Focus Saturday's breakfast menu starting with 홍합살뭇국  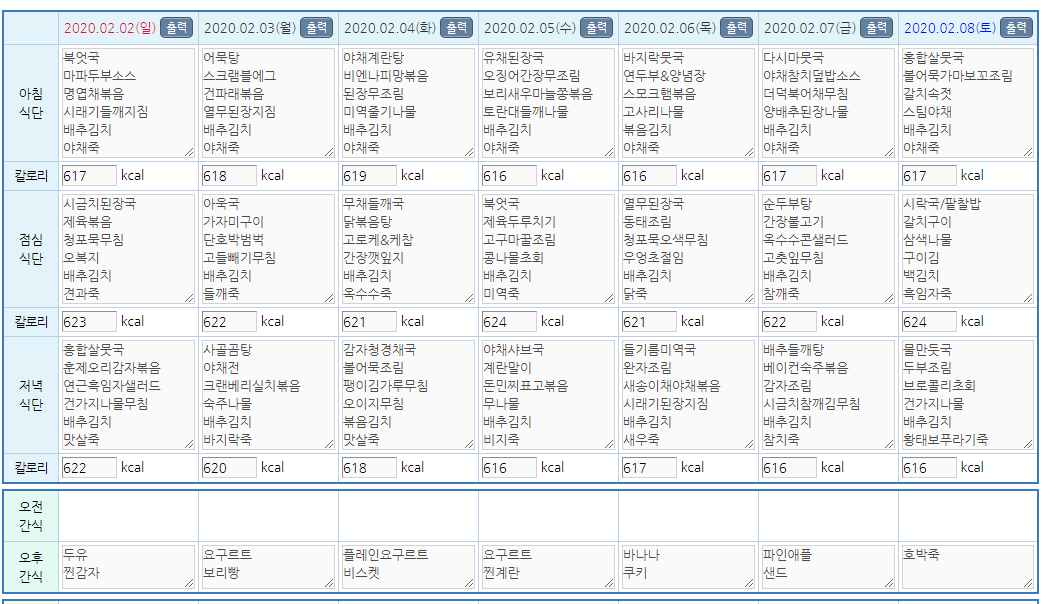967,102
